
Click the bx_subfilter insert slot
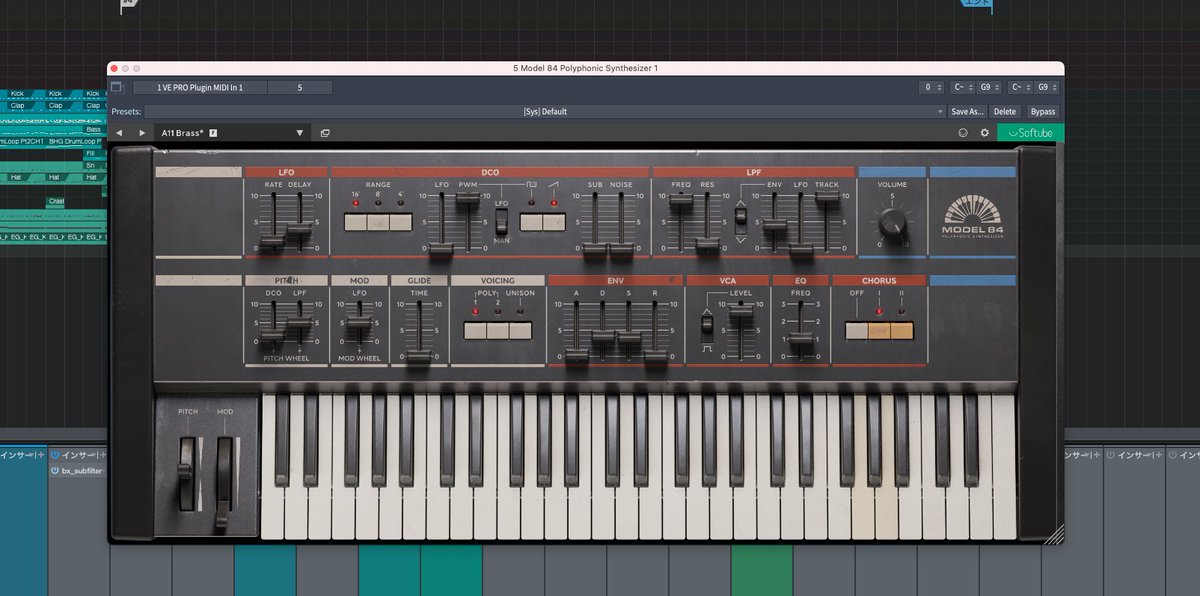click(81, 470)
